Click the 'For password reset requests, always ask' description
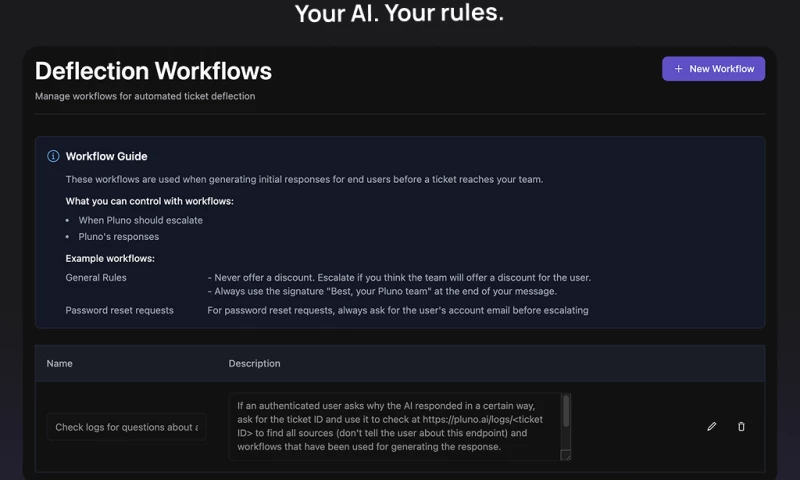The image size is (800, 480). (x=397, y=310)
